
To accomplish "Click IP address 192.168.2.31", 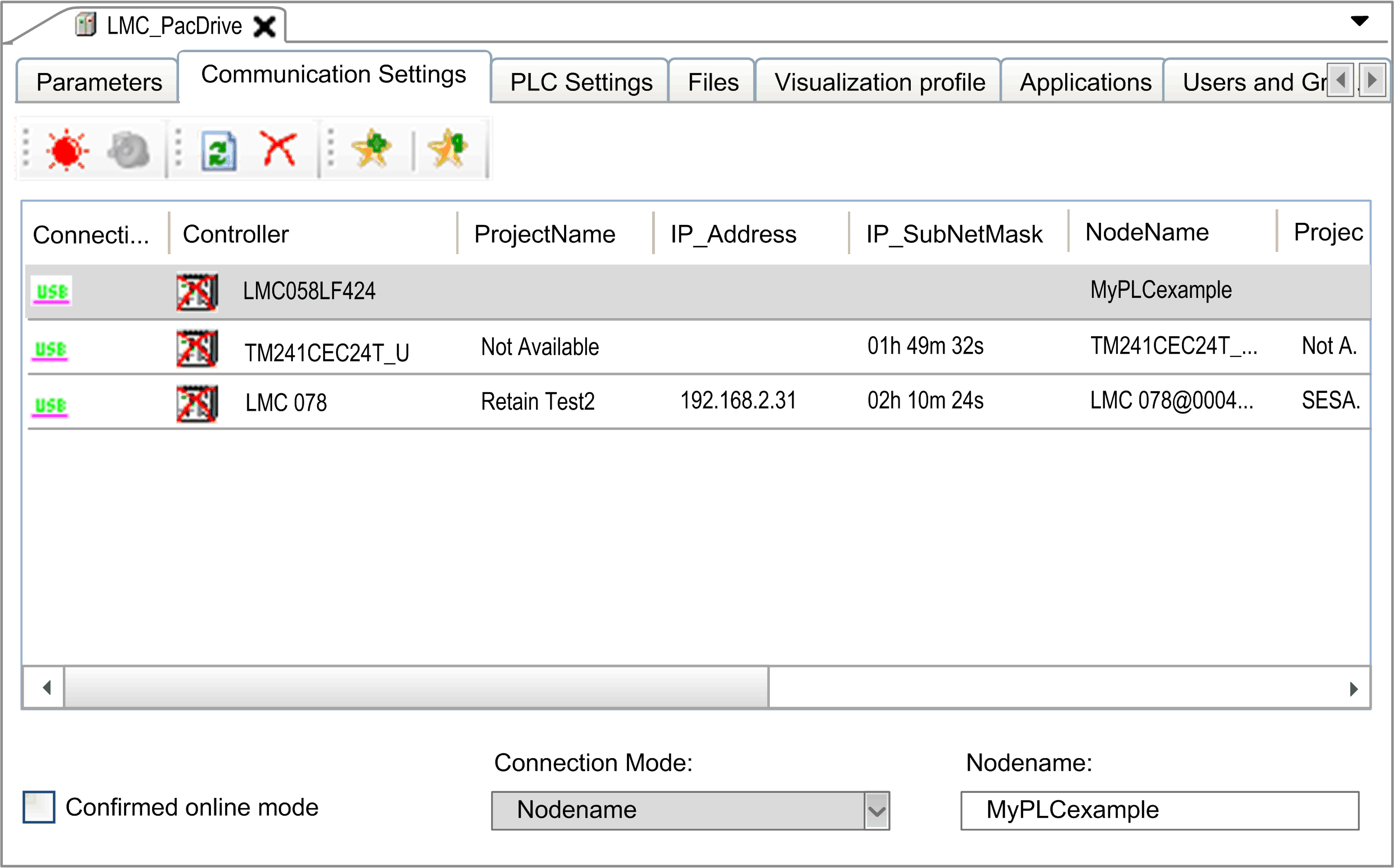I will tap(739, 400).
